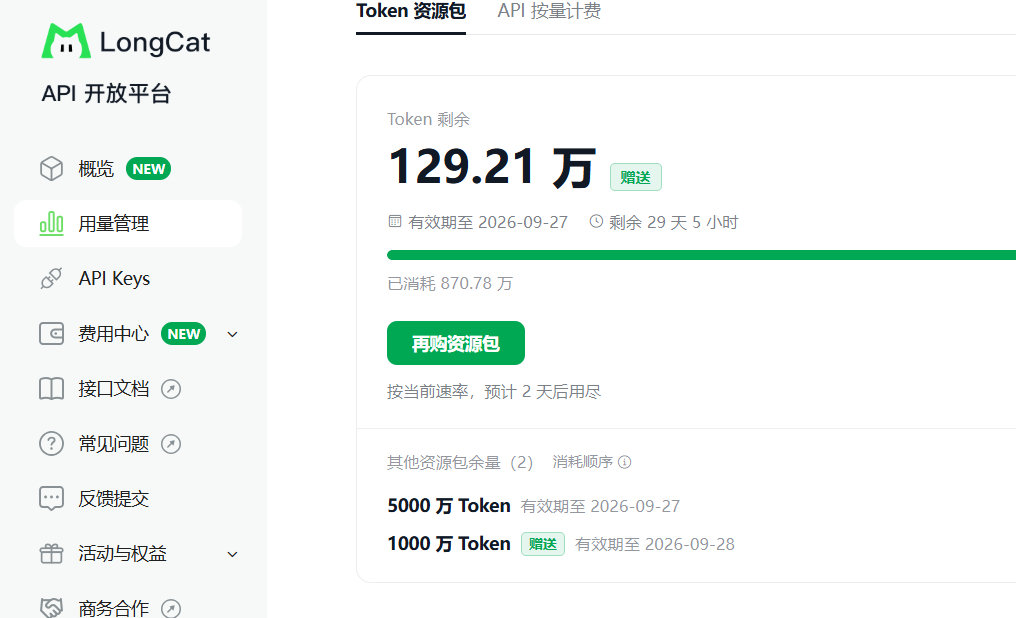The image size is (1016, 618).
Task: Click the NEW badge beside 概览
Action: (x=148, y=169)
